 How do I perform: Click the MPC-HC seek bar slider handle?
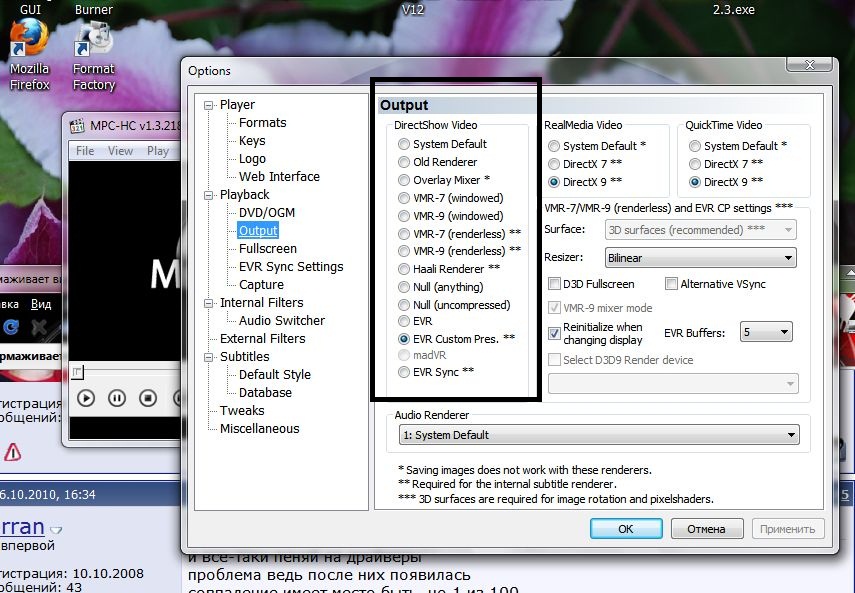tap(77, 373)
